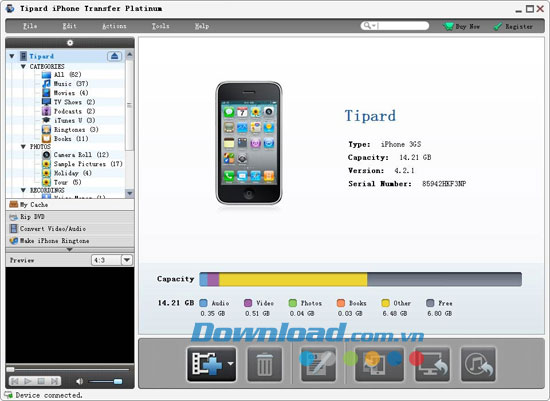Click the next track playback button
This screenshot has width=550, height=401.
[54, 381]
